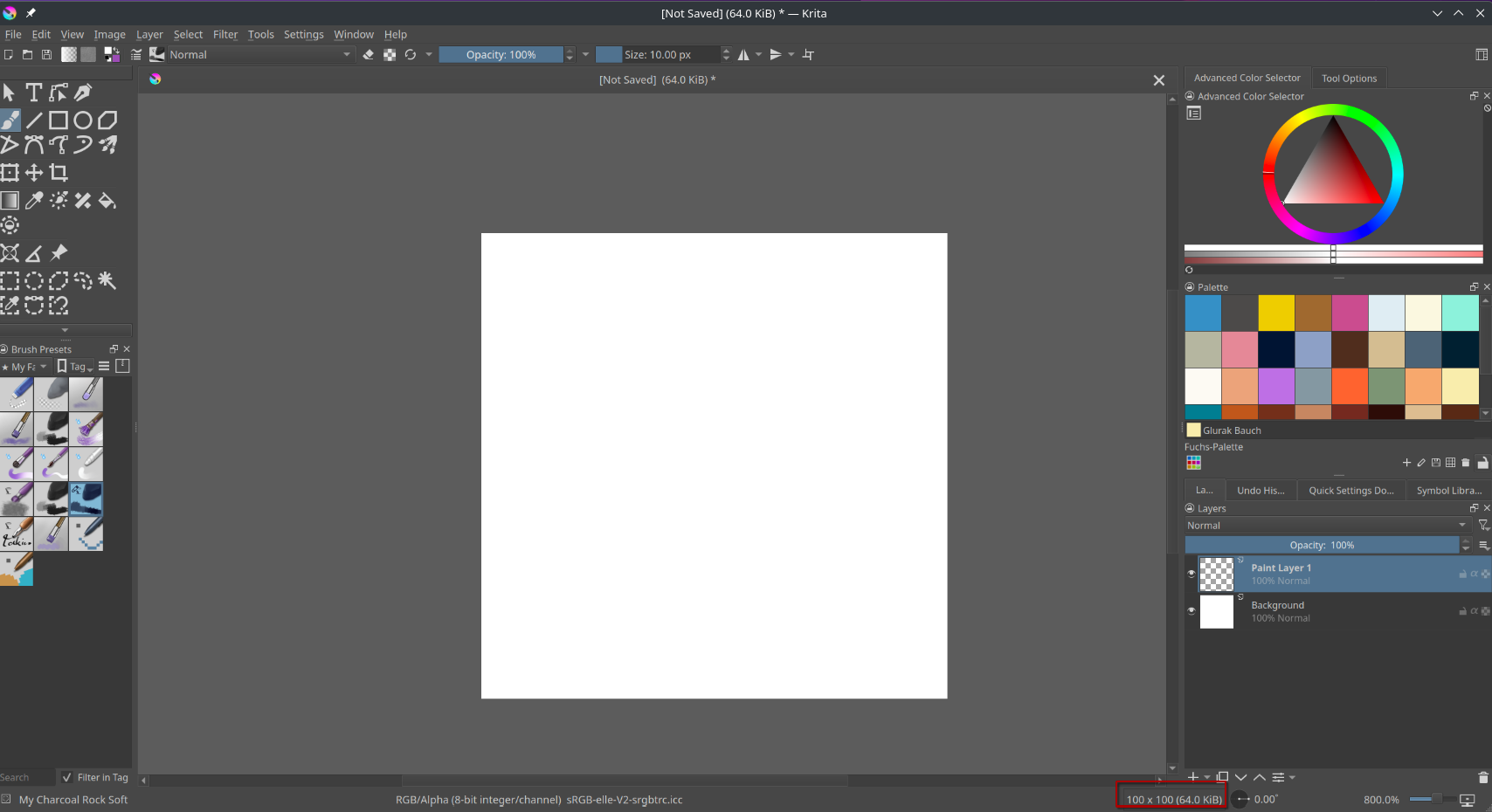
Task: Select the Ellipse shape tool
Action: tap(83, 120)
